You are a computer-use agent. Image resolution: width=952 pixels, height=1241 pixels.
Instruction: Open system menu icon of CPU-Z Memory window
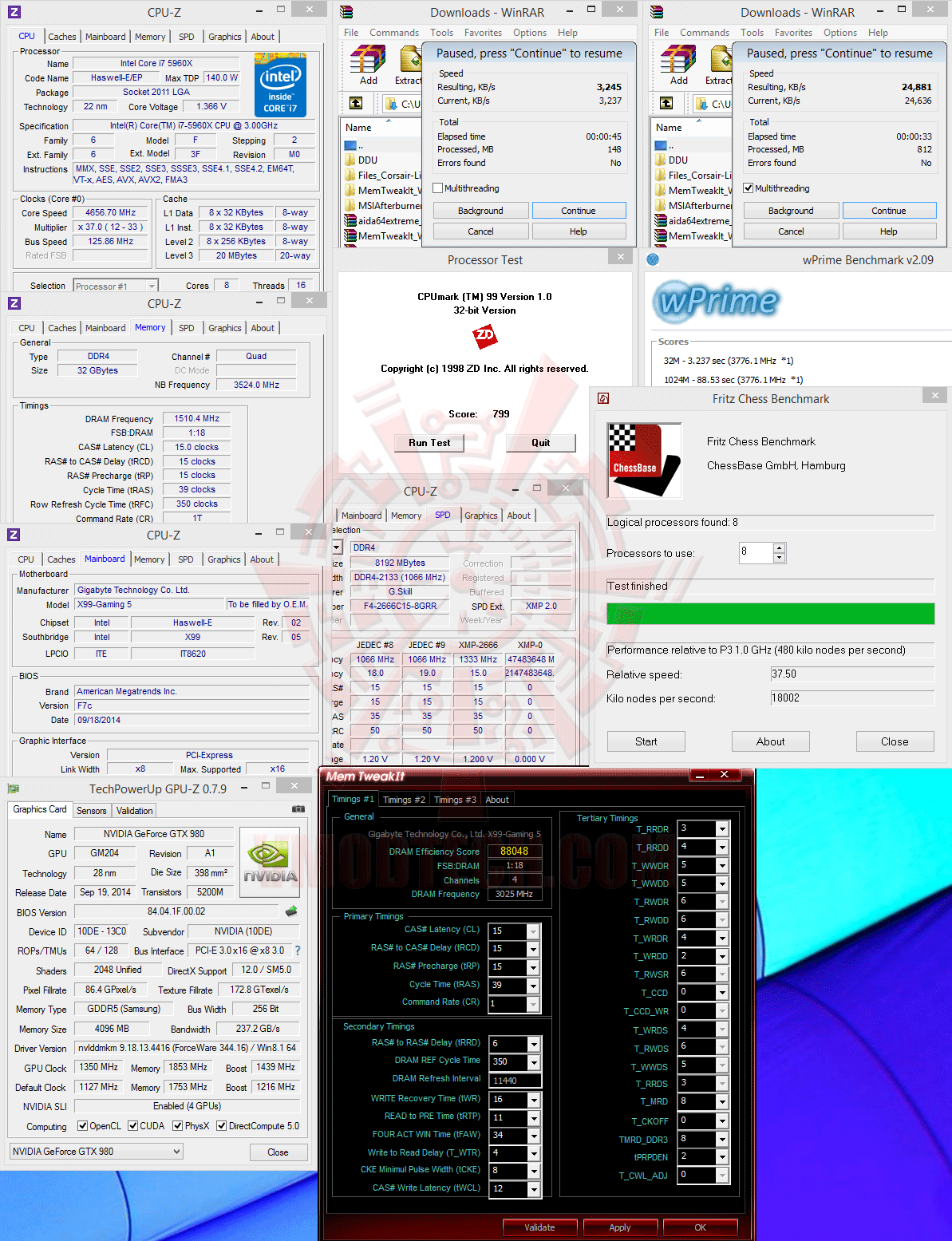point(14,303)
